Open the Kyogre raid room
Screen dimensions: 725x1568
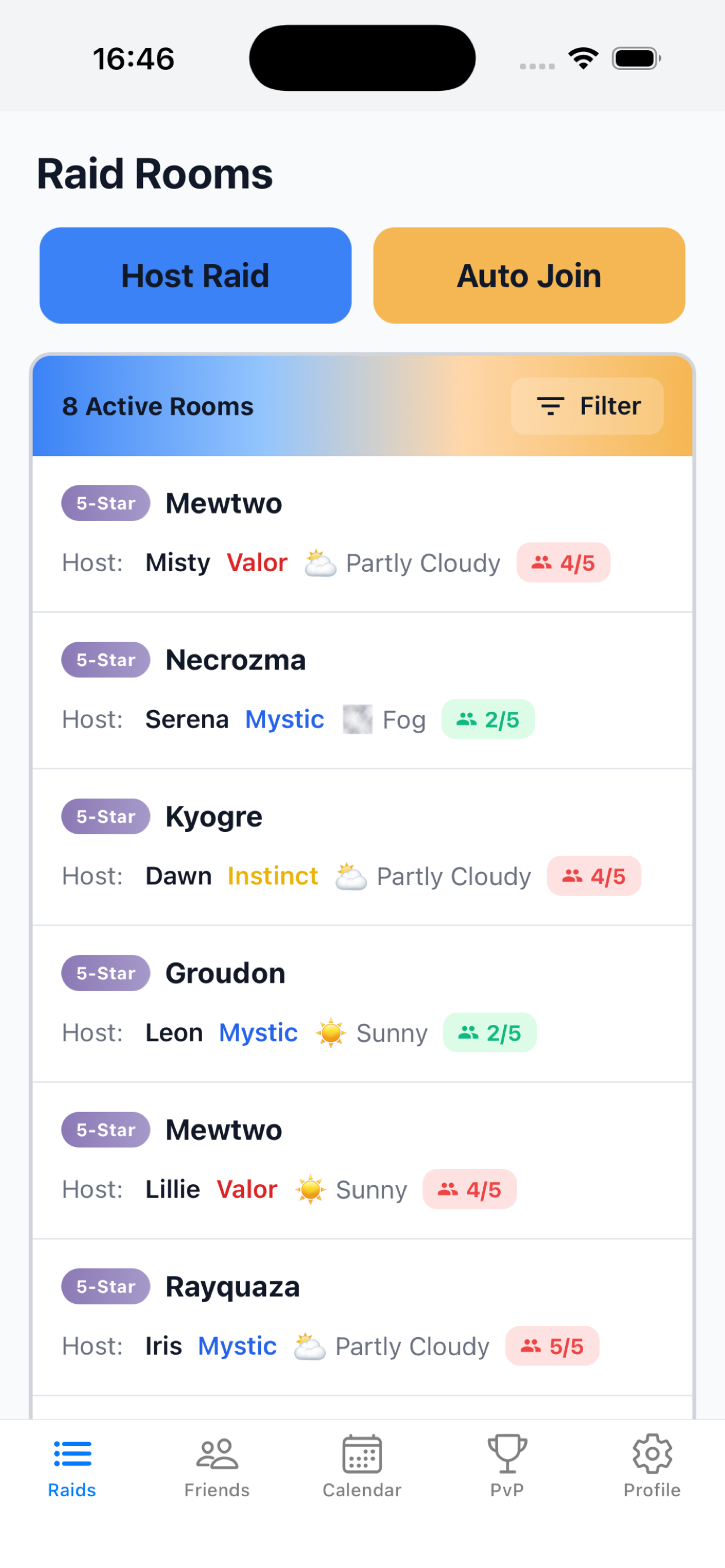coord(362,847)
